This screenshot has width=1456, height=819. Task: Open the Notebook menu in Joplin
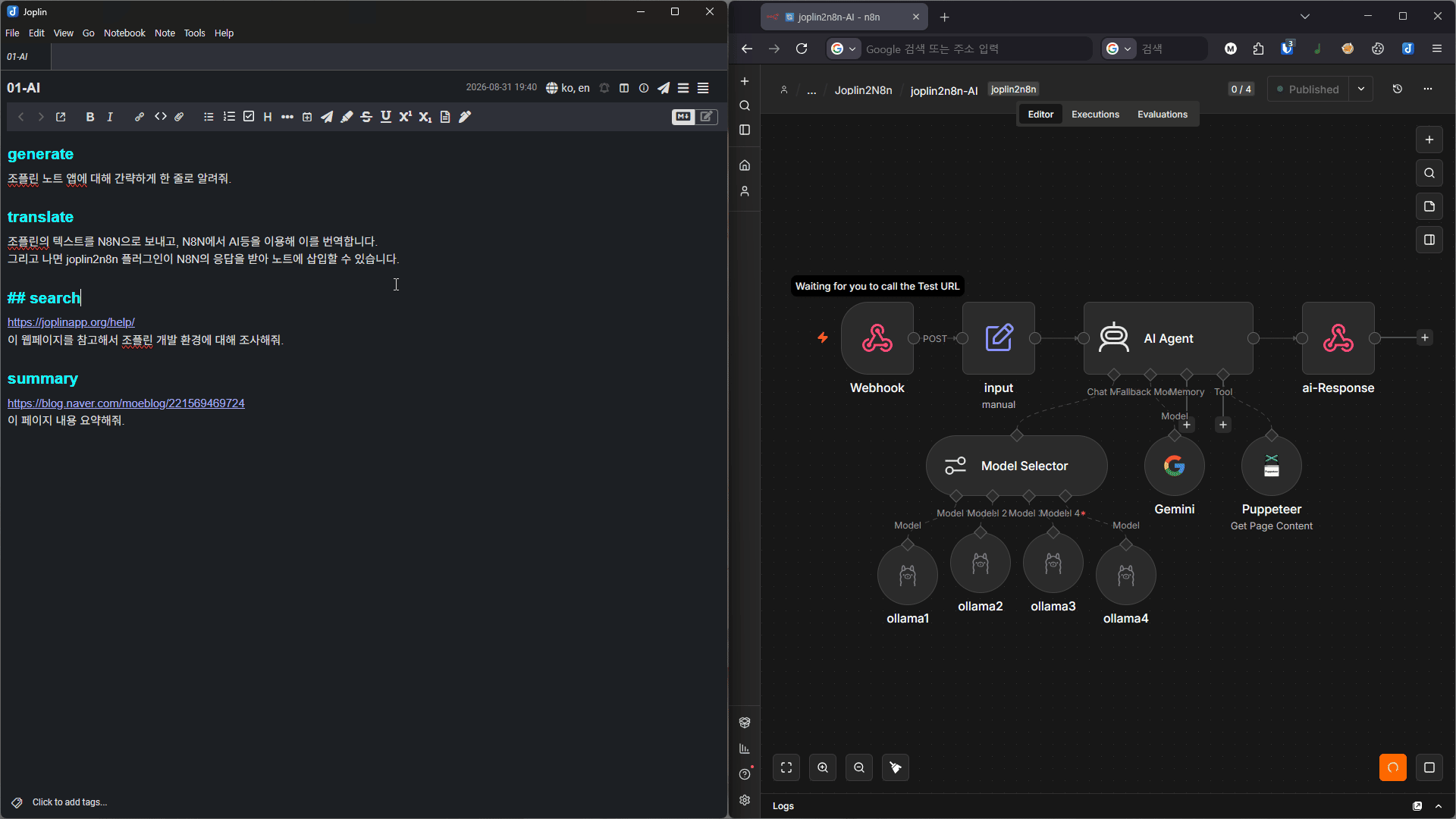pos(124,33)
